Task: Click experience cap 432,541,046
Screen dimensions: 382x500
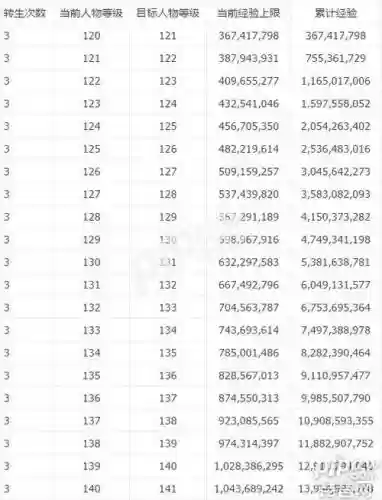Action: [249, 104]
